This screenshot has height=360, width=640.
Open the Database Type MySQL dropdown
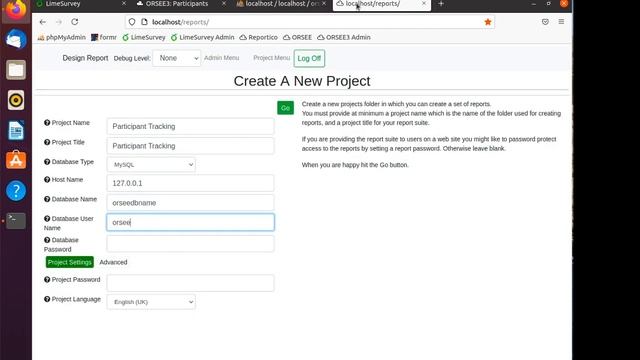pyautogui.click(x=151, y=164)
